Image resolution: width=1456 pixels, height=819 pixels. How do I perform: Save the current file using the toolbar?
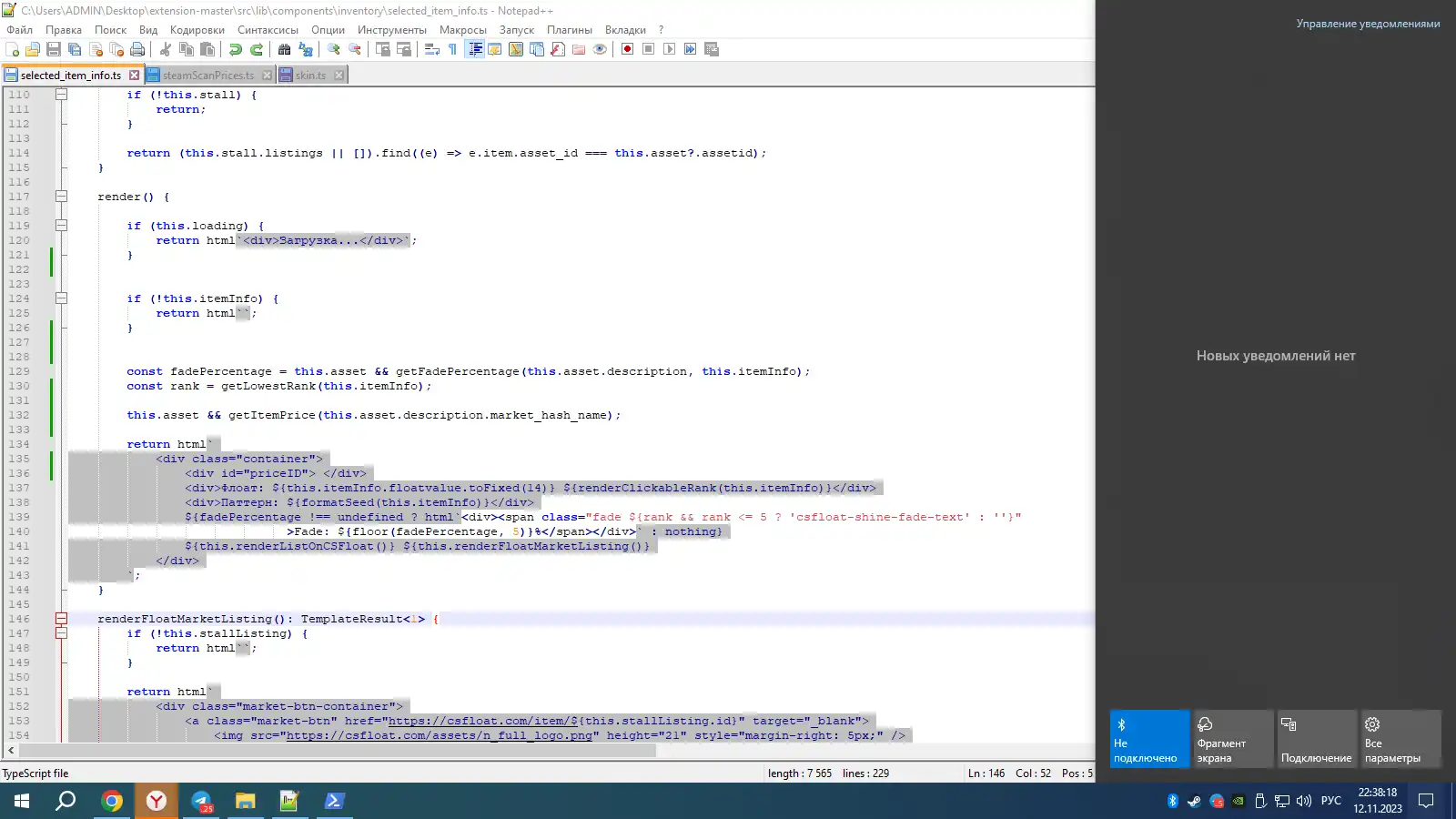pos(54,49)
